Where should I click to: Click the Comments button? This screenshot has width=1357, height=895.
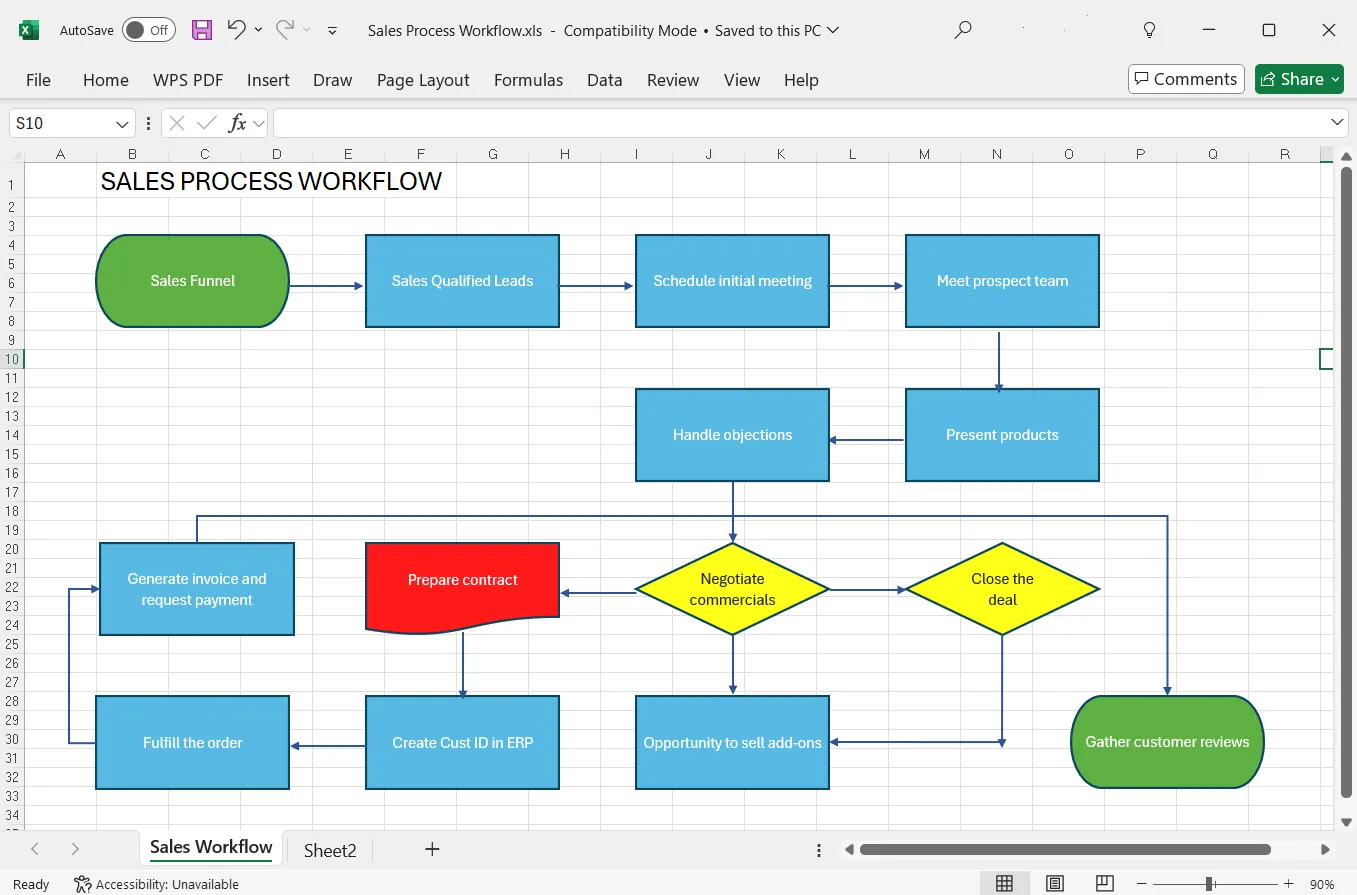pos(1186,79)
